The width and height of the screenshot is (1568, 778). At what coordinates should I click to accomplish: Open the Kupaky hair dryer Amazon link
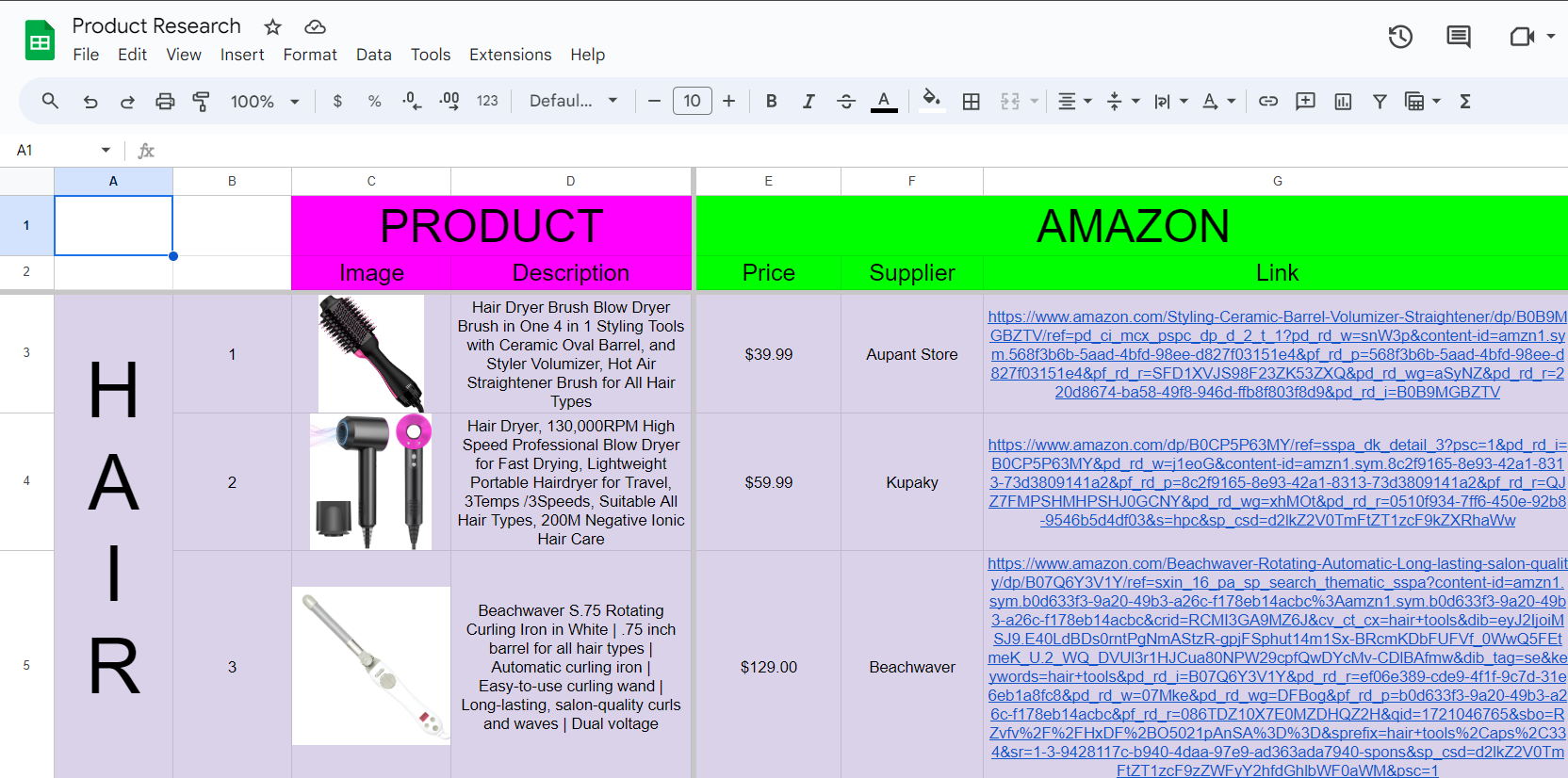(x=1277, y=482)
